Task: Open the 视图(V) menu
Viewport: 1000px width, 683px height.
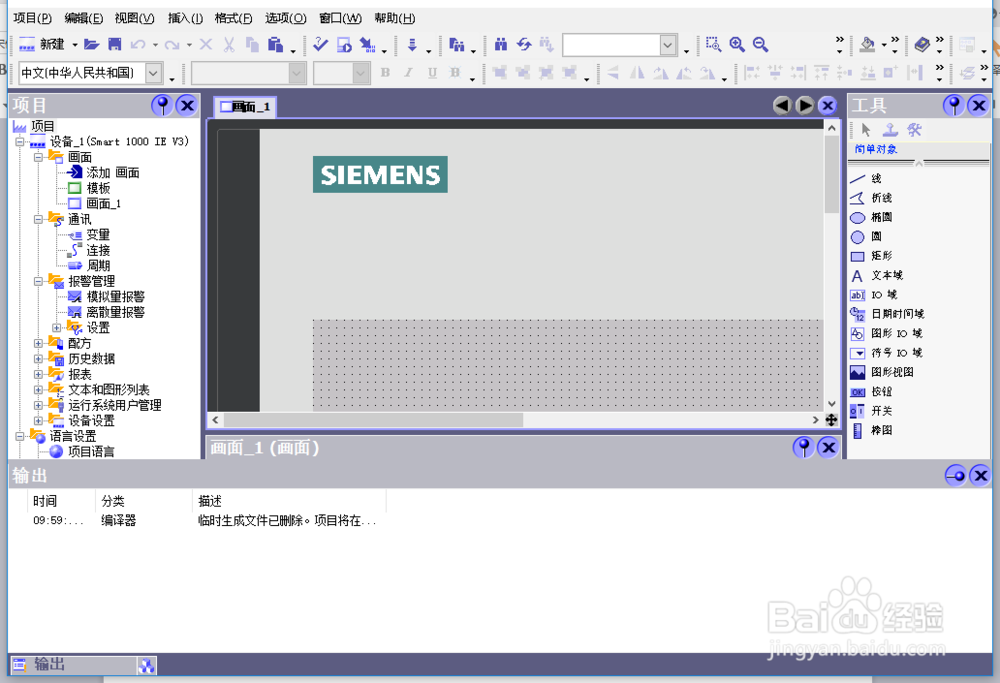Action: coord(135,18)
